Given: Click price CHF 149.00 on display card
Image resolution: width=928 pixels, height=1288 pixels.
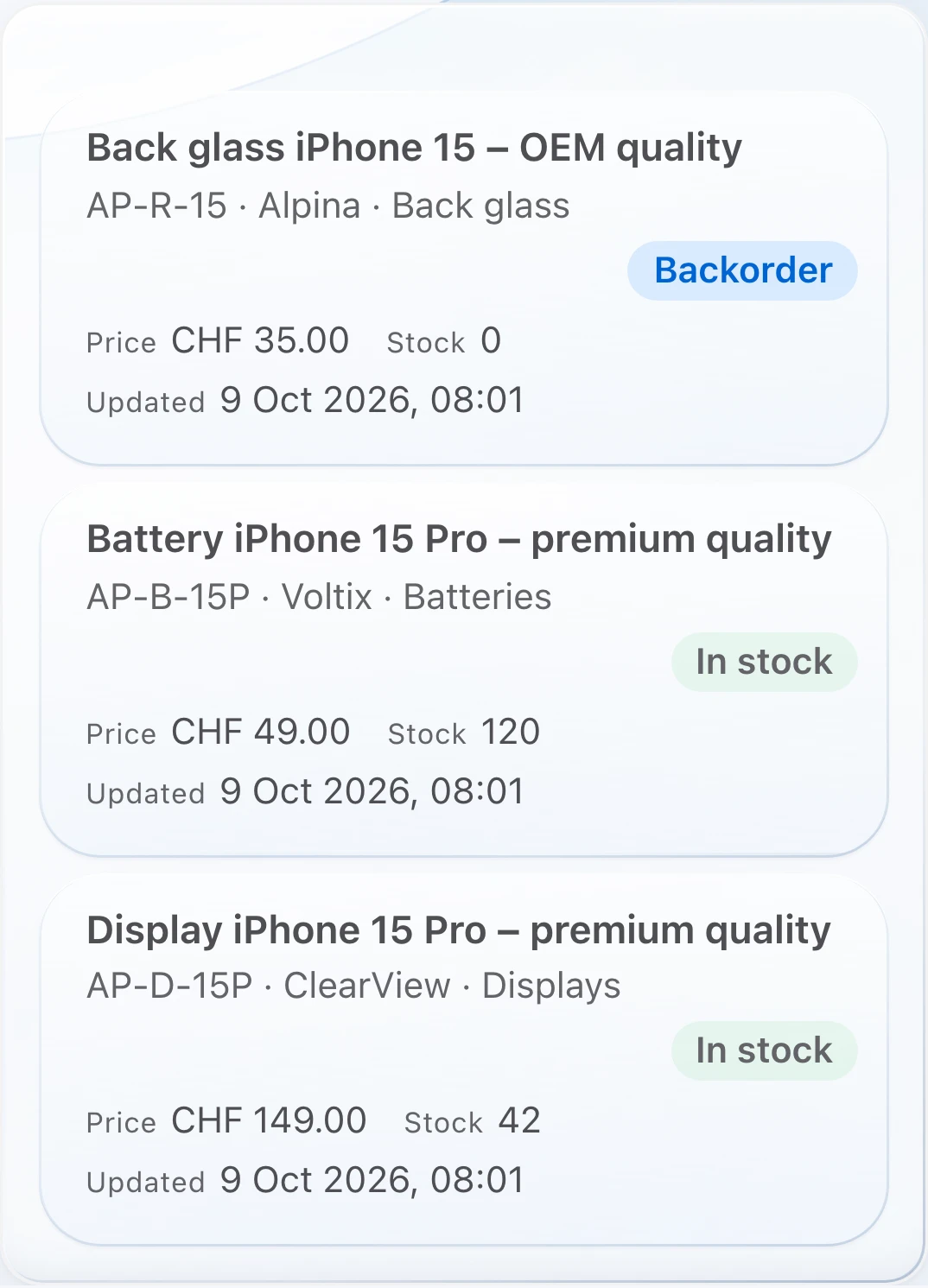Looking at the screenshot, I should 269,1120.
